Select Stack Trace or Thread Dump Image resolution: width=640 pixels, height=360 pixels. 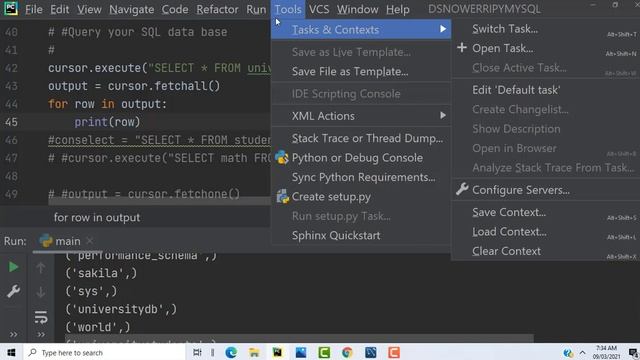pos(361,138)
